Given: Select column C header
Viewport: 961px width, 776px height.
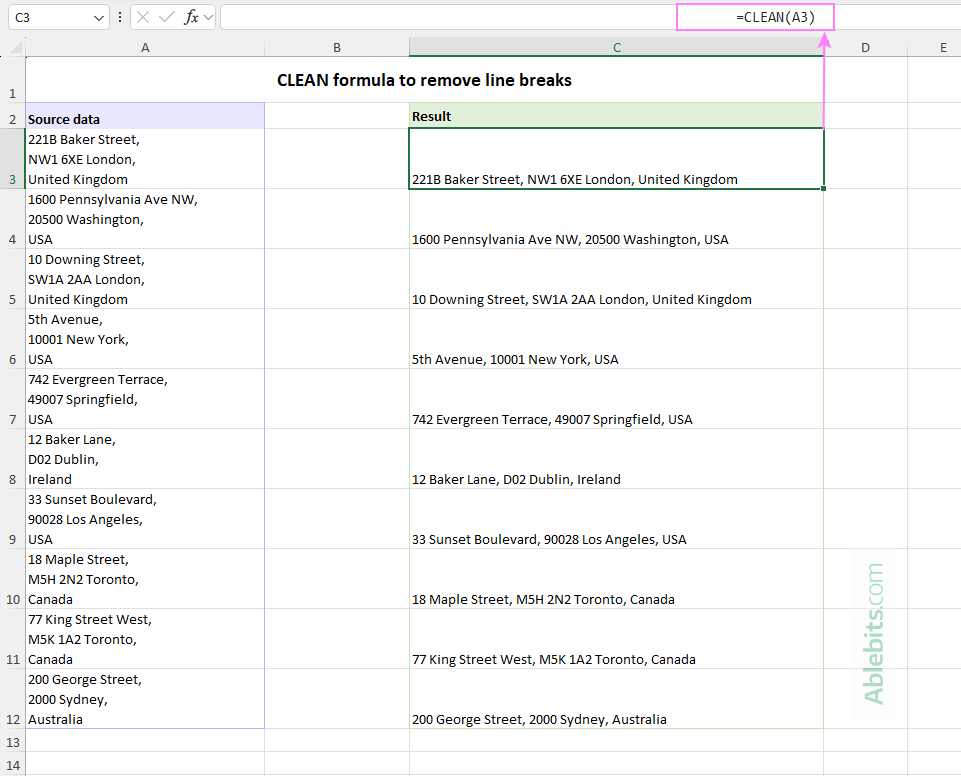Looking at the screenshot, I should pyautogui.click(x=616, y=47).
